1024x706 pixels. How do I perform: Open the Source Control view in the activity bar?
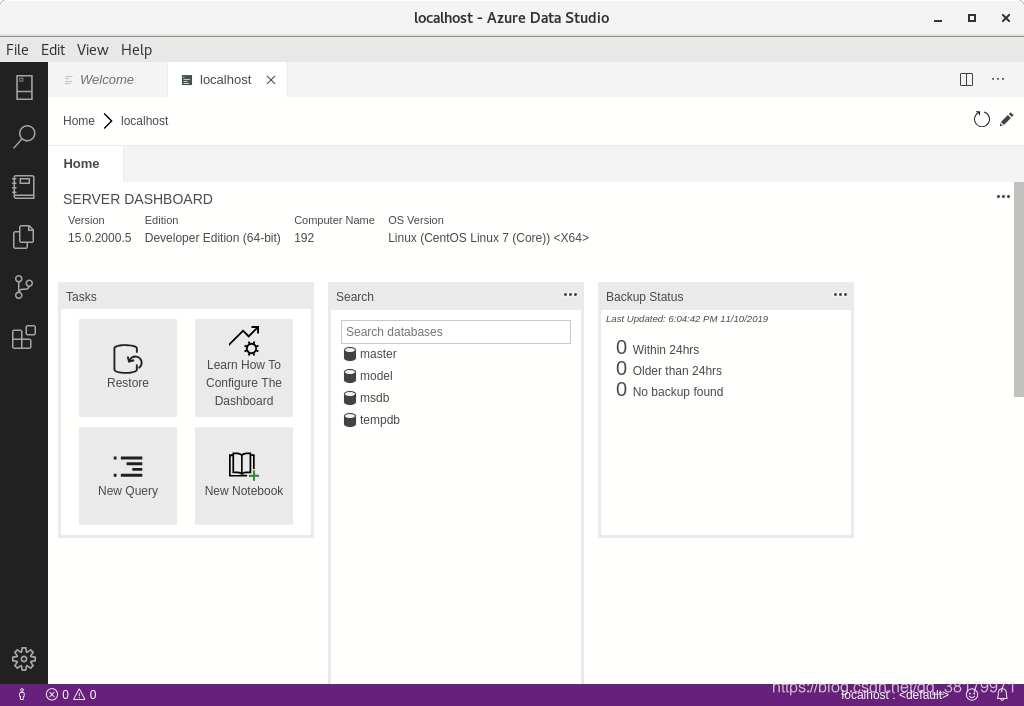24,287
